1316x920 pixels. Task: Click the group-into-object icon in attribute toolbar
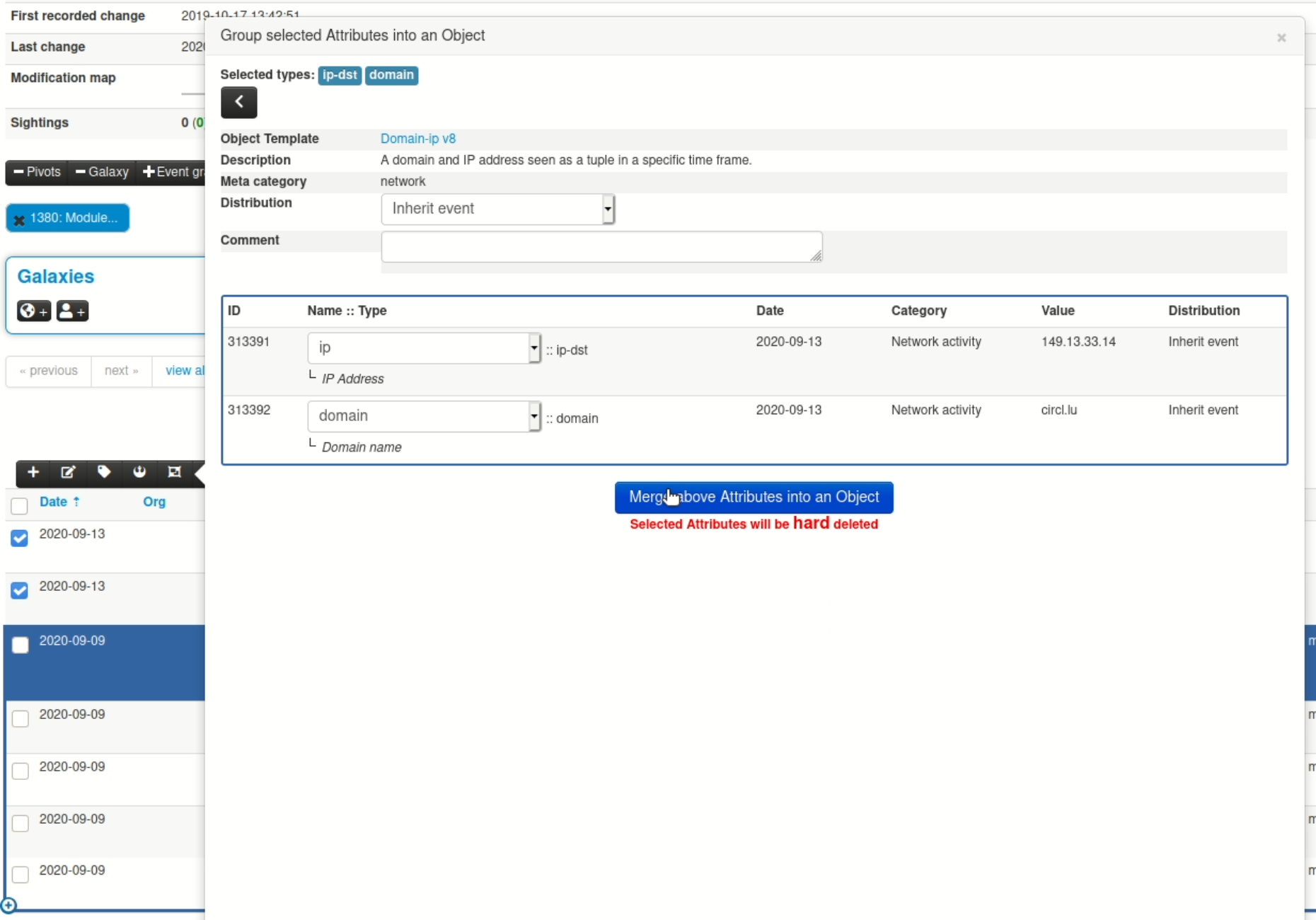click(174, 472)
